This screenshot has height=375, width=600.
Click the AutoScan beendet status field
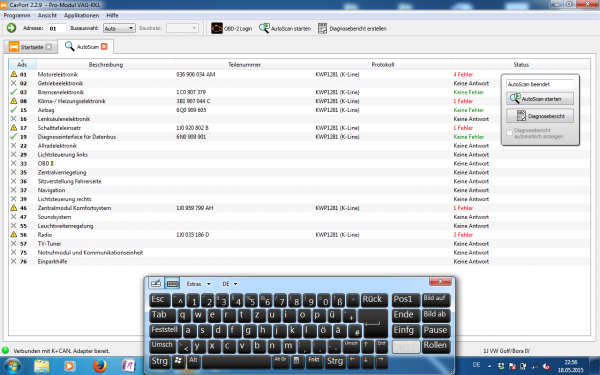pyautogui.click(x=540, y=84)
